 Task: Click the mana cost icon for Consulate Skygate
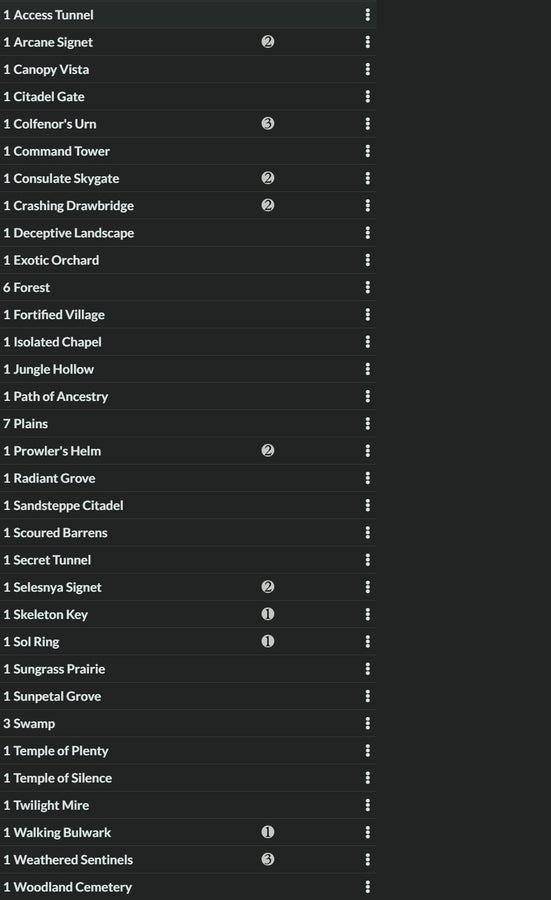(x=267, y=178)
